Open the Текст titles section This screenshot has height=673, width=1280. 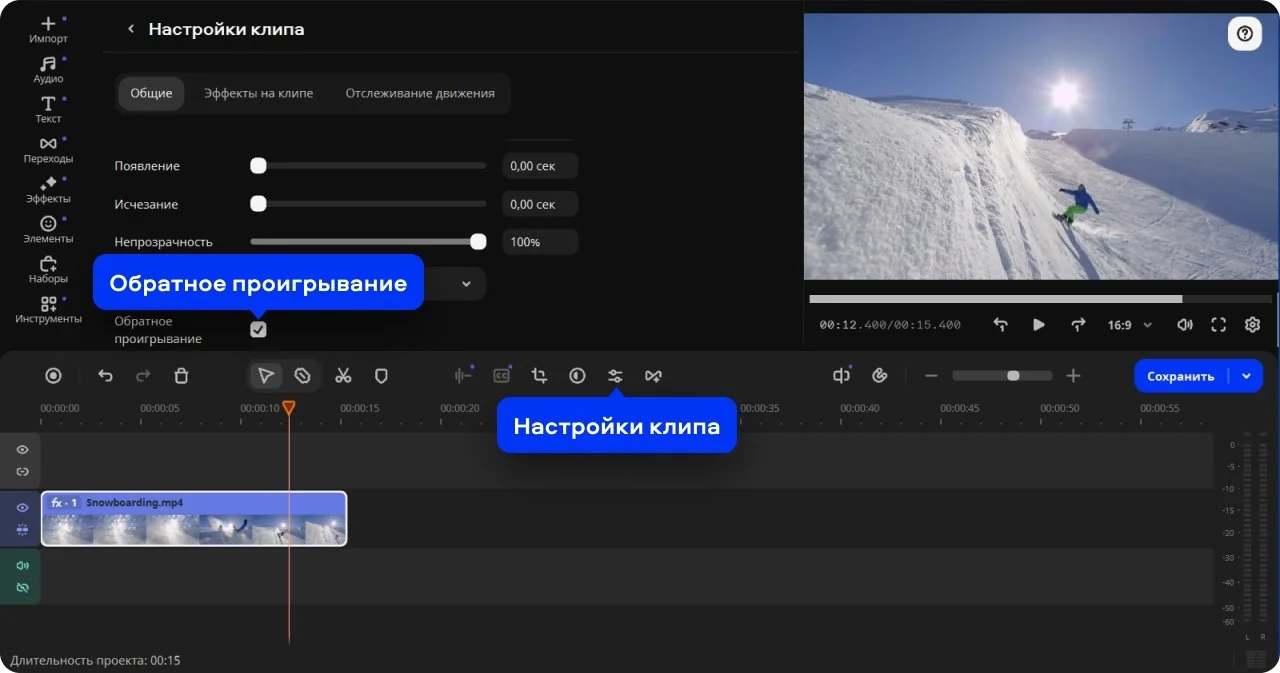pyautogui.click(x=48, y=110)
